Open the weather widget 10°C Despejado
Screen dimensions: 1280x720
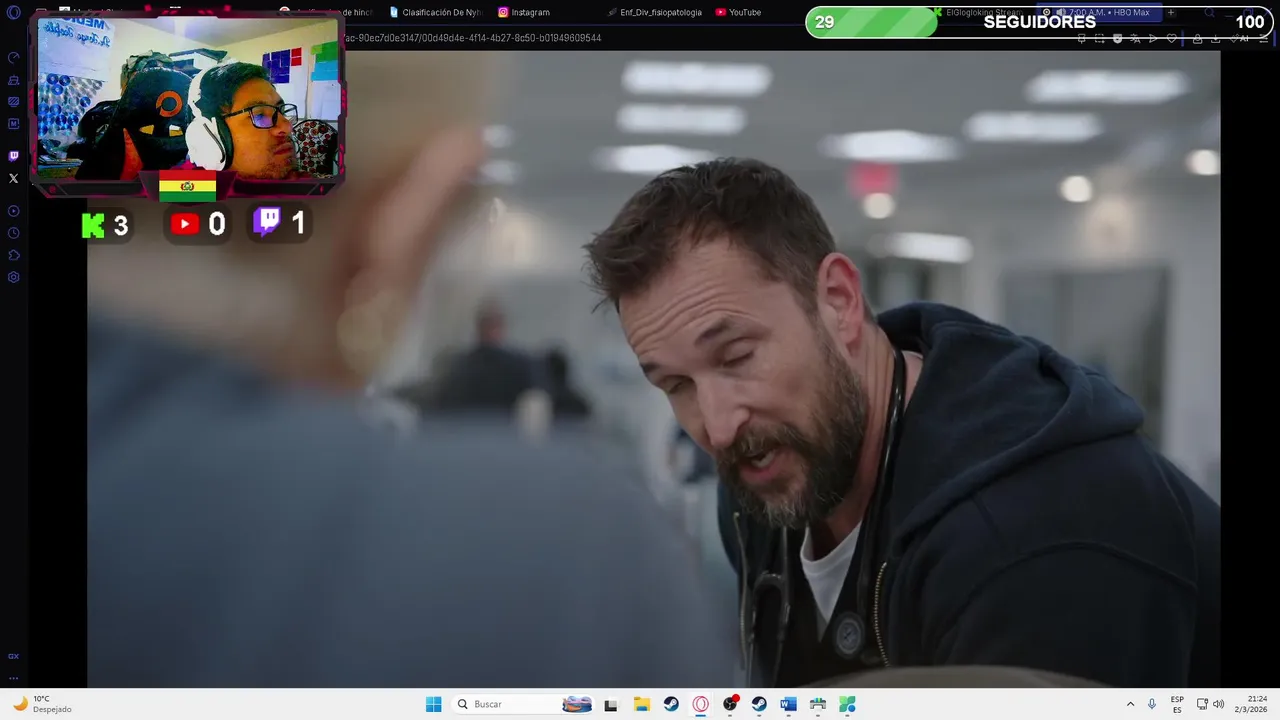(42, 704)
